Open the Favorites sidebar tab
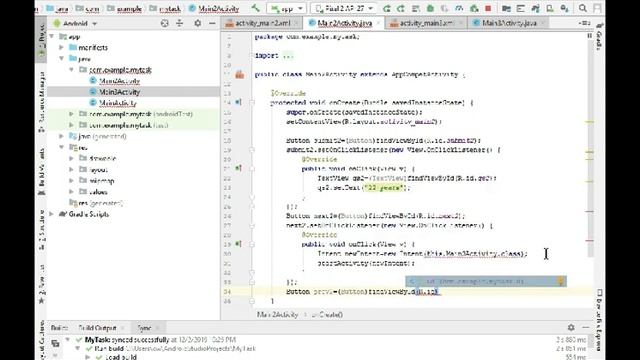Screen dimensions: 640x360 41,284
